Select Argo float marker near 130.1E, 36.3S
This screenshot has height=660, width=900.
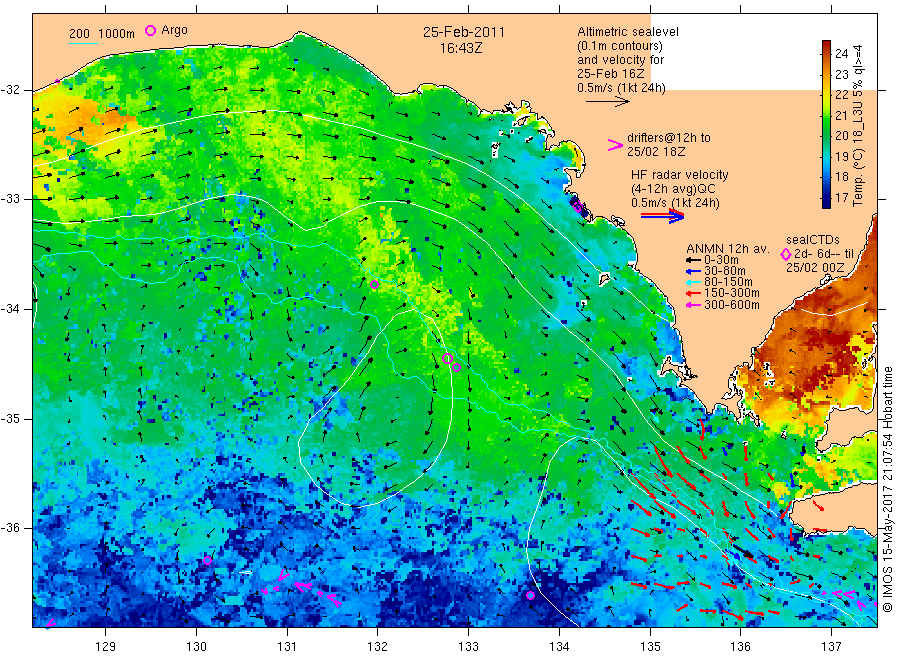click(207, 560)
